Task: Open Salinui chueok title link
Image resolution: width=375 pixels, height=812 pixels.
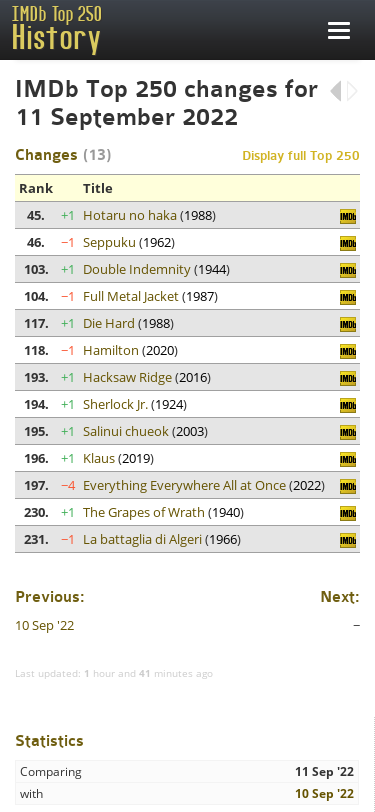Action: (x=126, y=431)
